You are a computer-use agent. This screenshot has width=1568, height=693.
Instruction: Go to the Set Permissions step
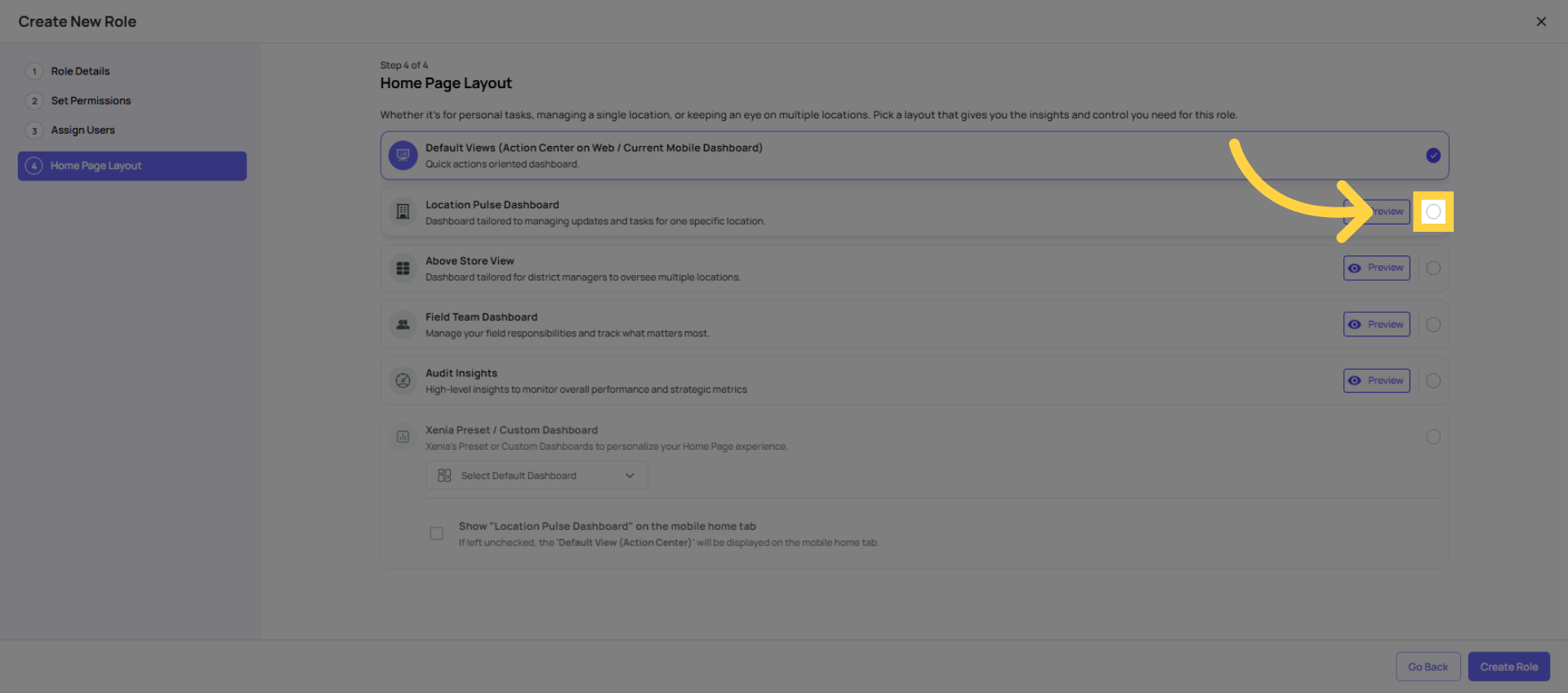[x=91, y=100]
